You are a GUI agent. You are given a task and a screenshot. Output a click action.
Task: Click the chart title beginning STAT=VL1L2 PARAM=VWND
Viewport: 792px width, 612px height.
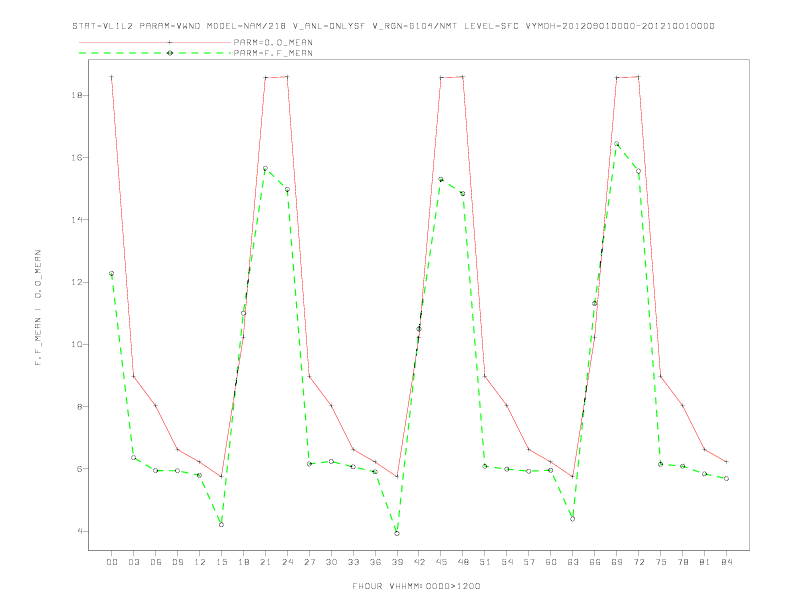(393, 26)
